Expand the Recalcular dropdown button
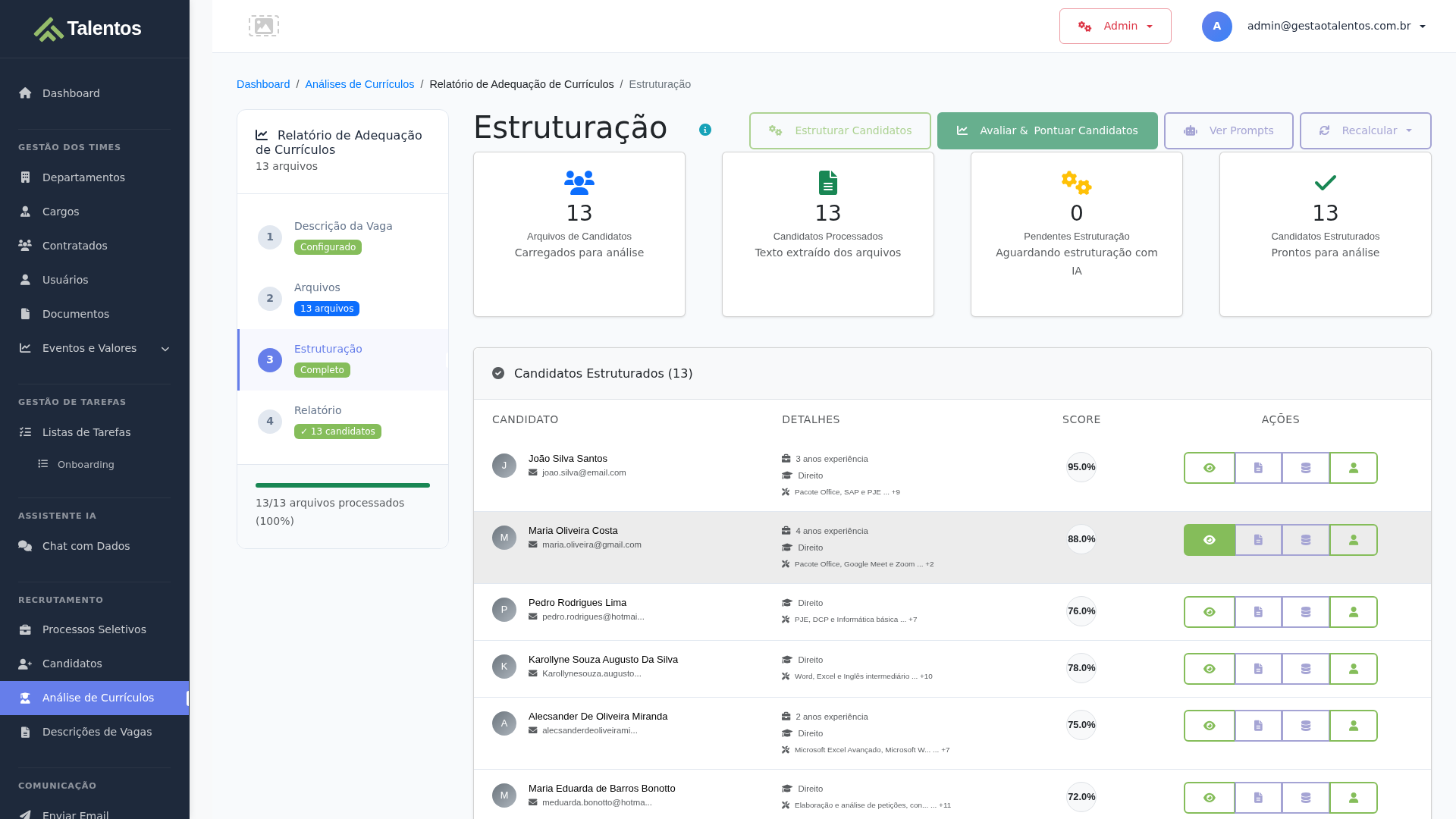This screenshot has height=819, width=1456. (1365, 130)
